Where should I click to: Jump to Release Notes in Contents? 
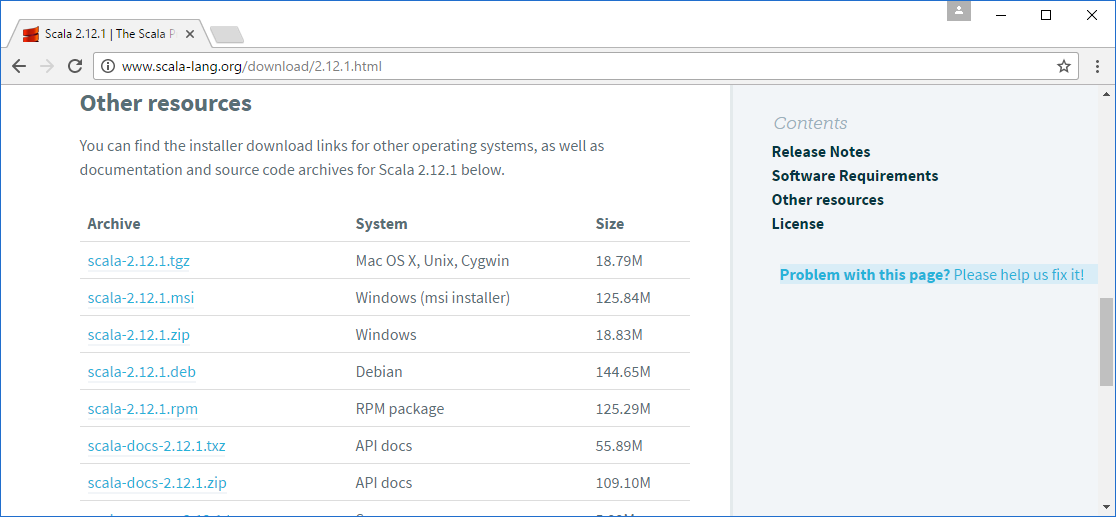[821, 152]
